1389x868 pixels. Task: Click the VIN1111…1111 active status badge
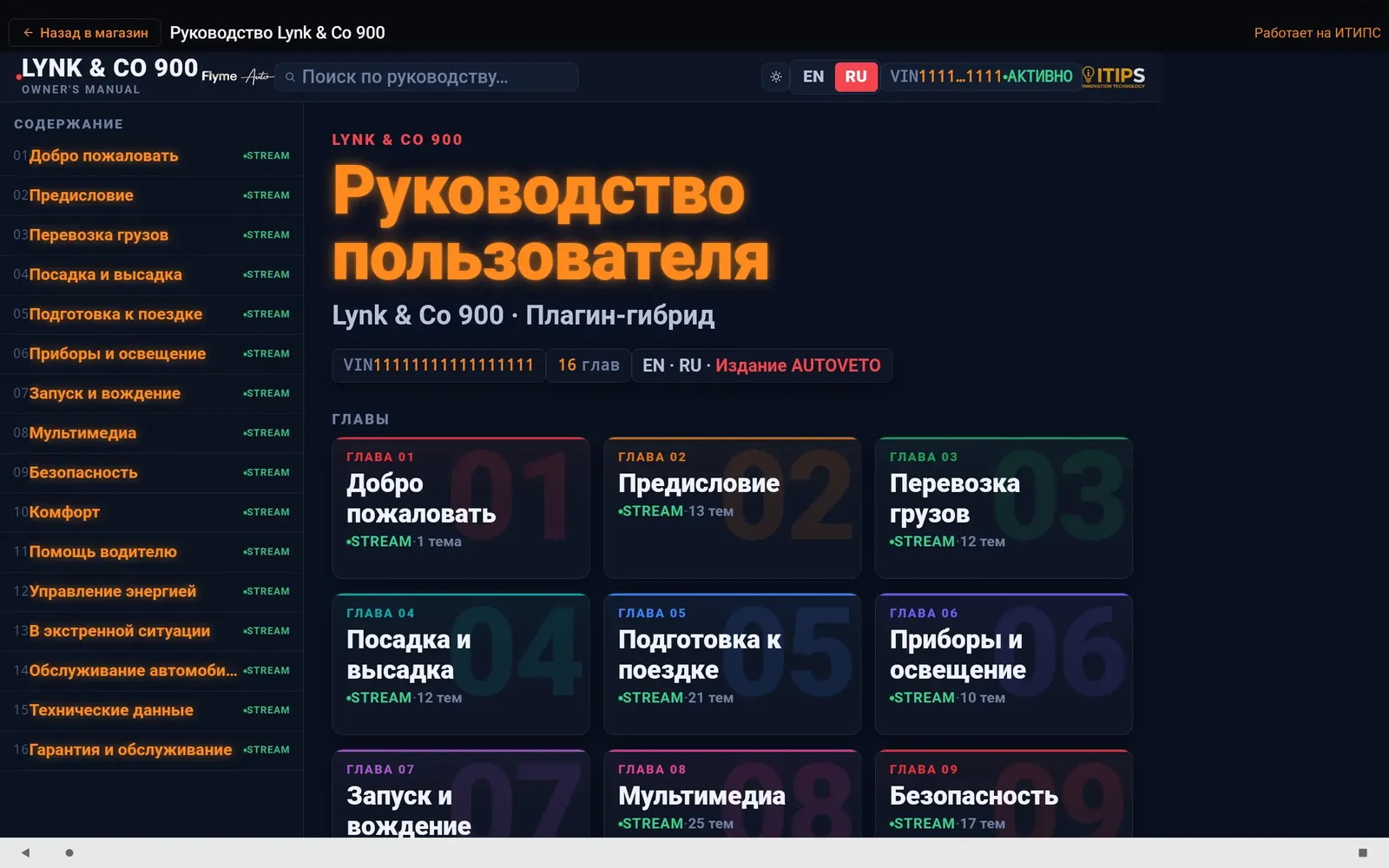coord(981,76)
